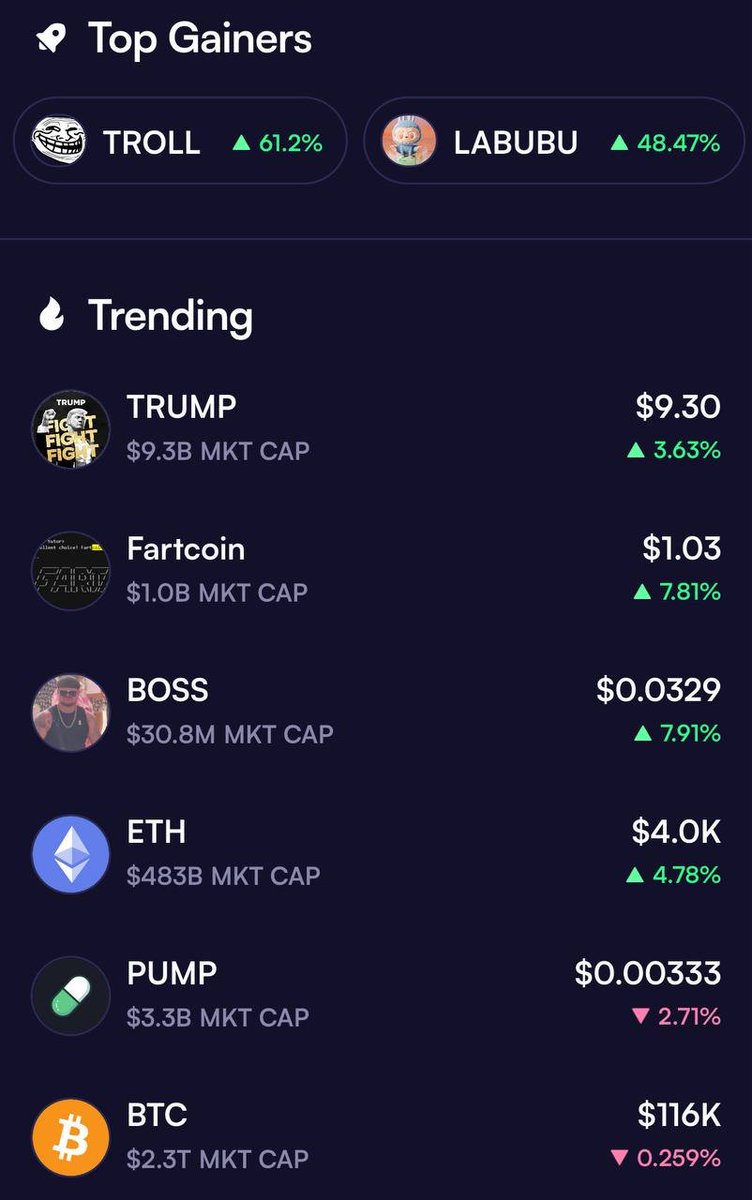The height and width of the screenshot is (1200, 752).
Task: Open the TRUMP token logo
Action: 71,429
